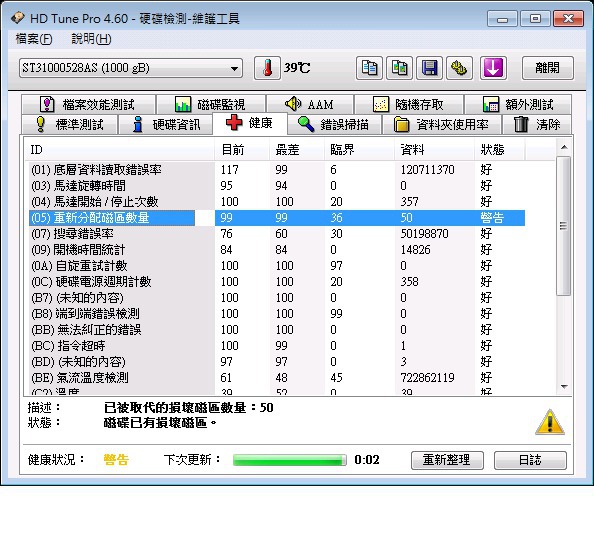Select highlighted row (05) 重新分配磁區數量
Screen dimensions: 594x533
click(x=277, y=218)
